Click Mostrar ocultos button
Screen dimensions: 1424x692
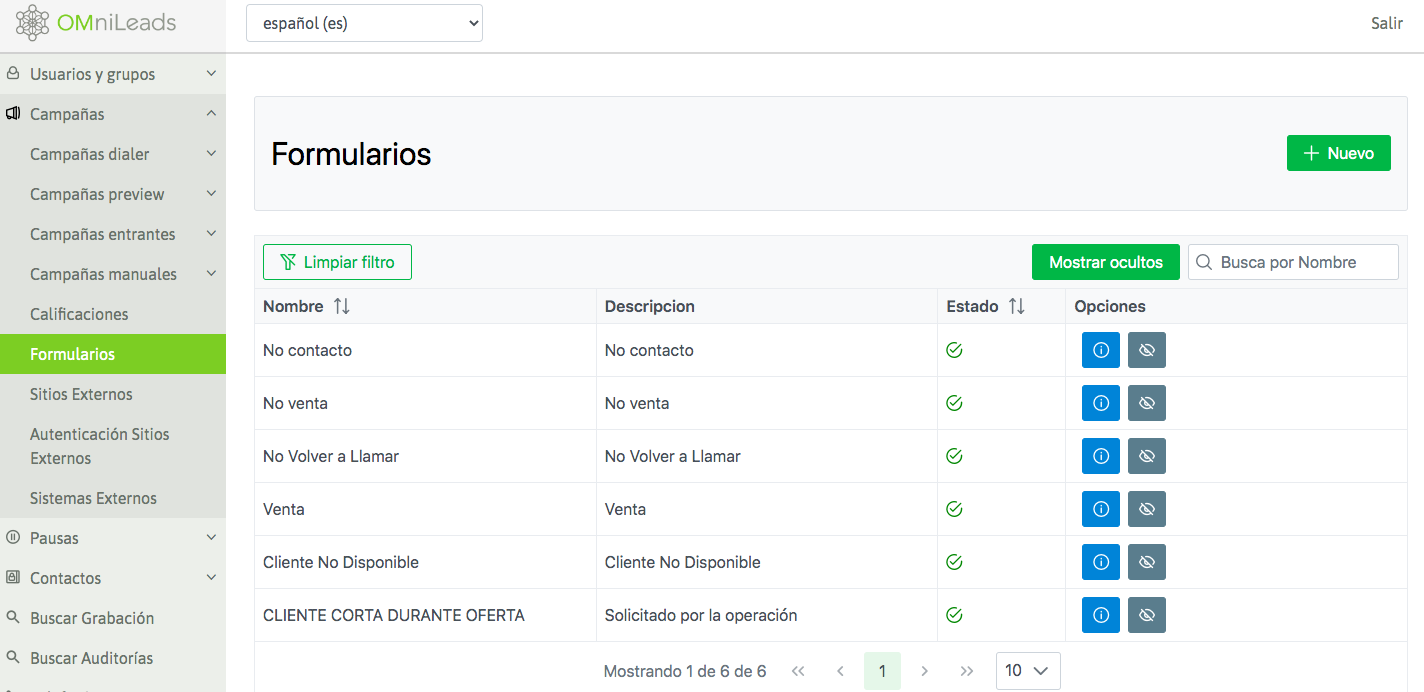pos(1105,262)
